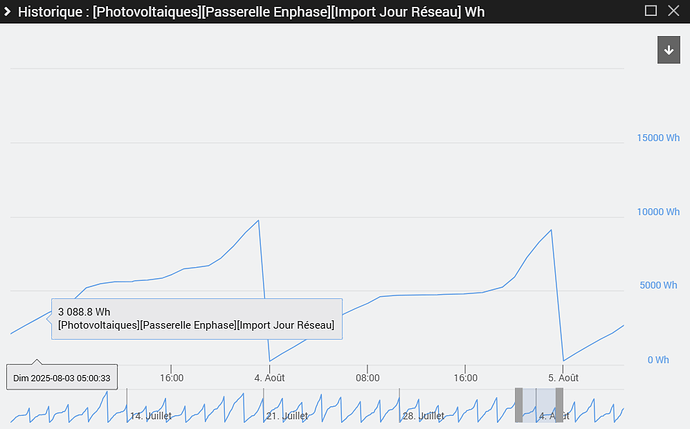Click the curve peak before 4. Août
This screenshot has height=429, width=690.
click(258, 220)
